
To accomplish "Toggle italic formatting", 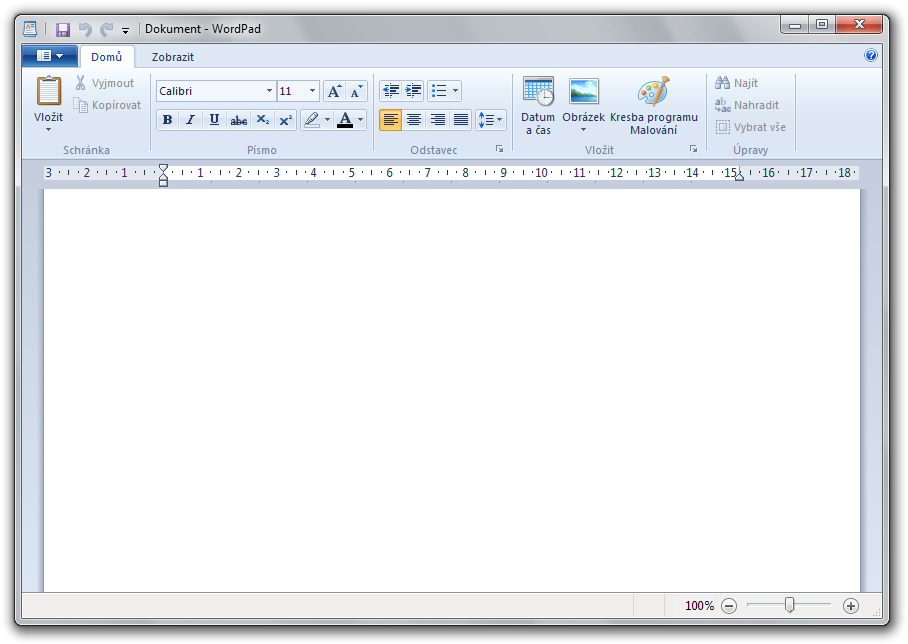I will point(191,120).
